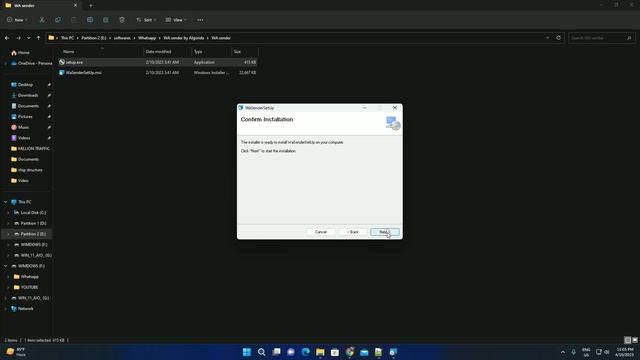Click Next in the WaSenderSetUp installer

coord(385,232)
